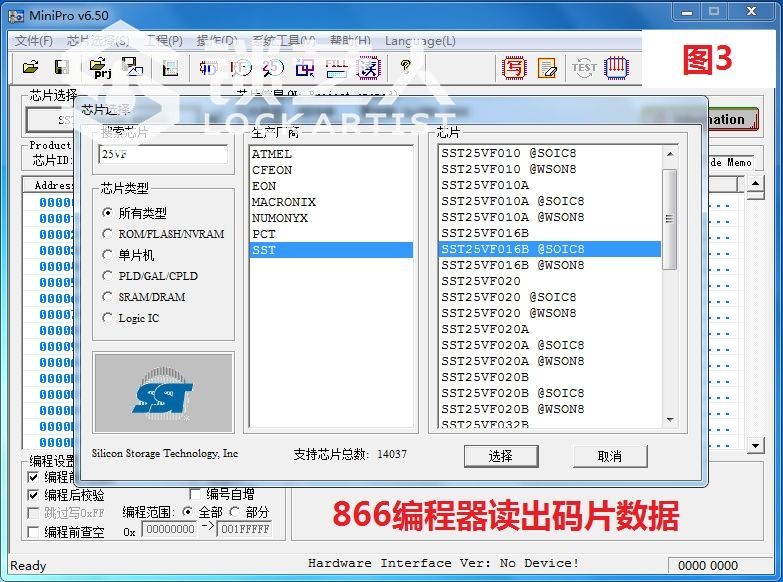This screenshot has width=783, height=582.
Task: Click the MiniPro title bar app icon
Action: click(16, 15)
